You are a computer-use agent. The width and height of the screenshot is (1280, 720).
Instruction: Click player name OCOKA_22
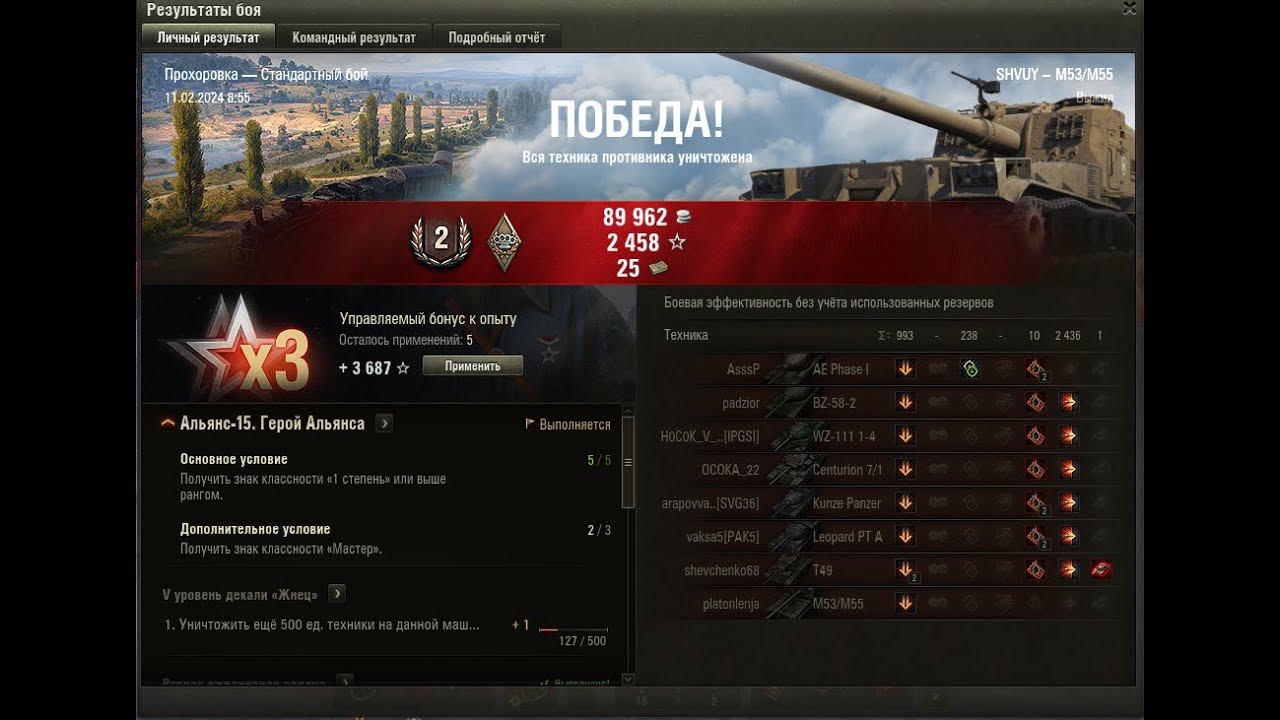(730, 470)
